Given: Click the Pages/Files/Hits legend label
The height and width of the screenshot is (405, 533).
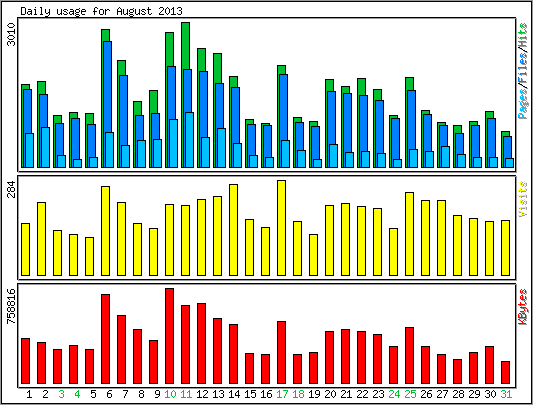Looking at the screenshot, I should point(523,71).
